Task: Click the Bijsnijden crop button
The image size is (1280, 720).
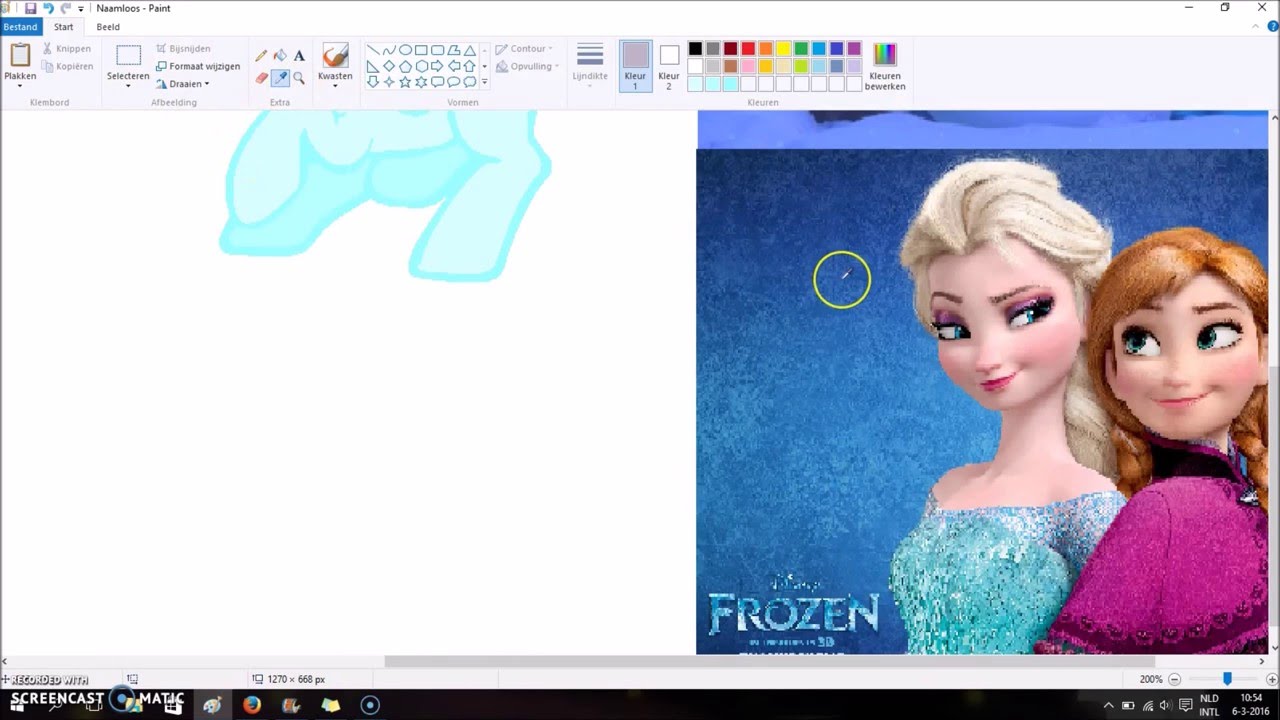Action: (x=183, y=48)
